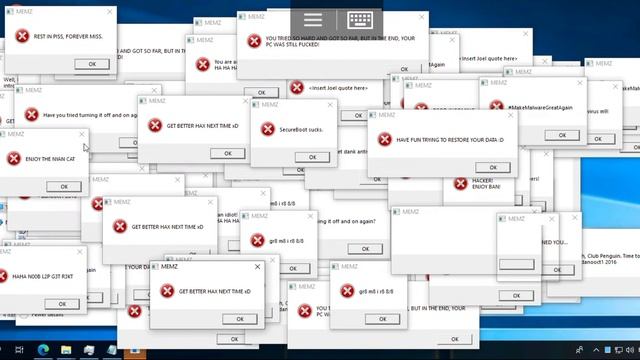Close the HAHA N00B L2P dialog
640x360 pixels.
tap(80, 252)
